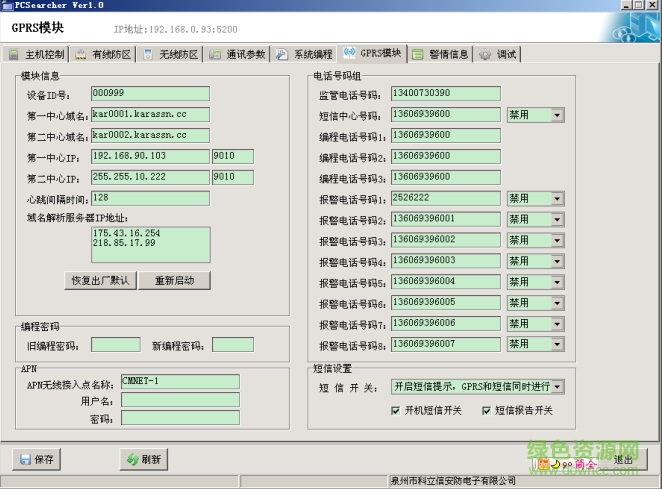662x489 pixels.
Task: Click the floppy disk save icon
Action: [24, 460]
